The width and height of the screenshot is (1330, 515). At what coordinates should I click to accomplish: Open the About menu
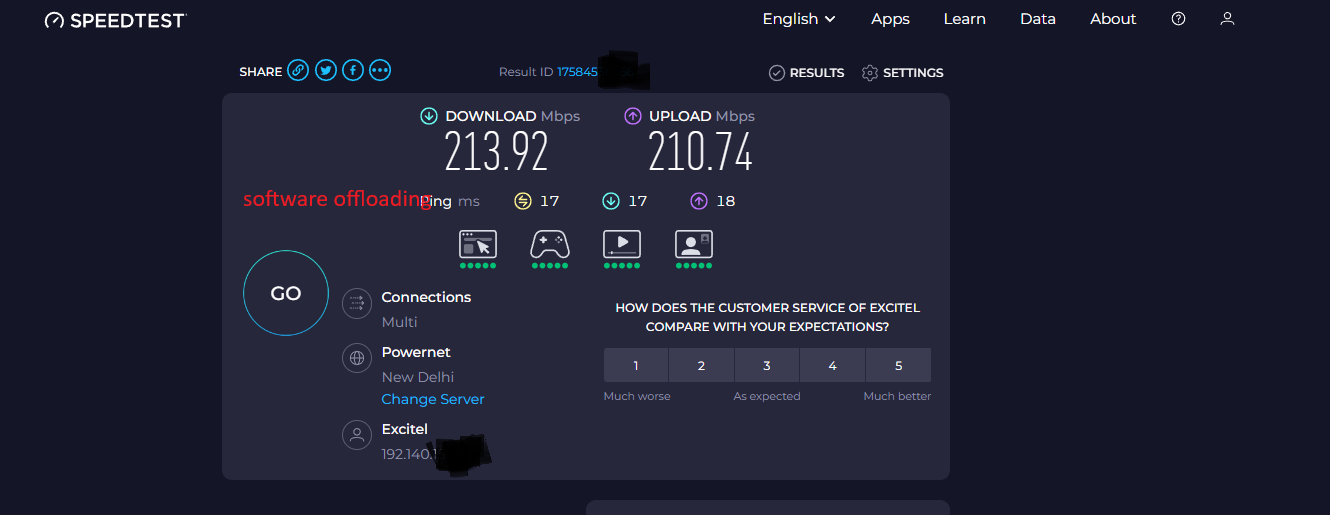pos(1113,19)
